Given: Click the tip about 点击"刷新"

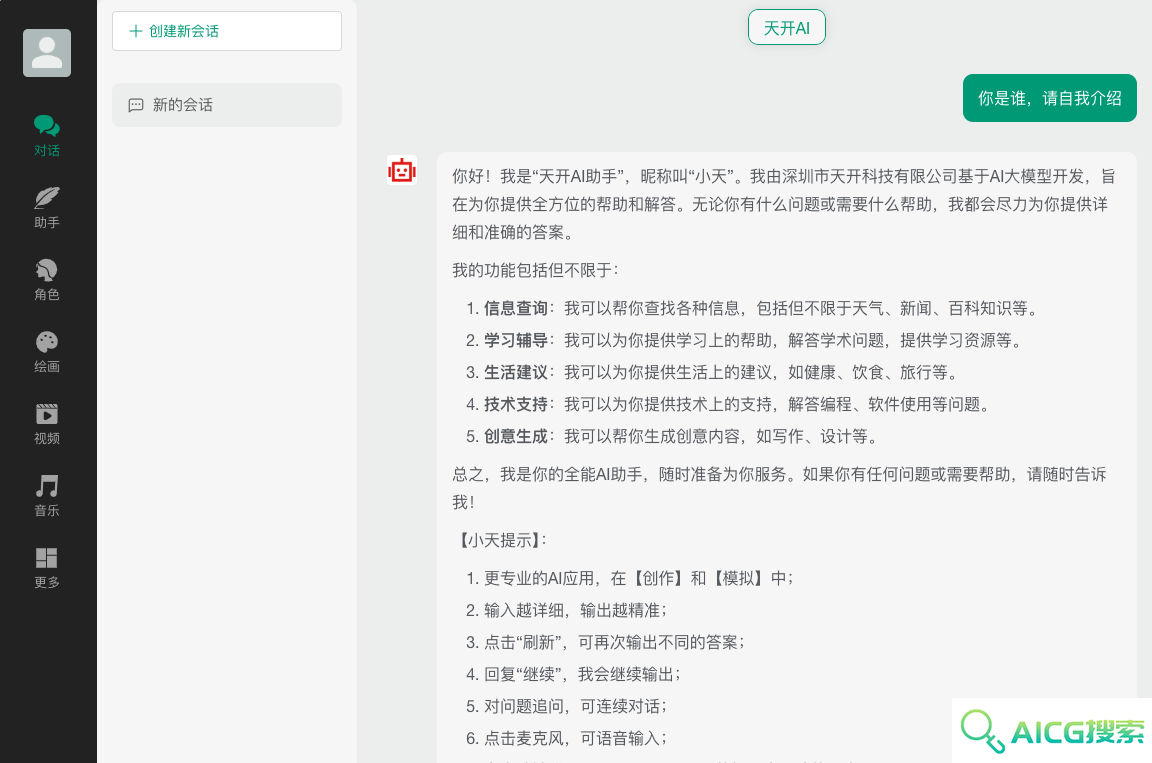Looking at the screenshot, I should point(605,643).
